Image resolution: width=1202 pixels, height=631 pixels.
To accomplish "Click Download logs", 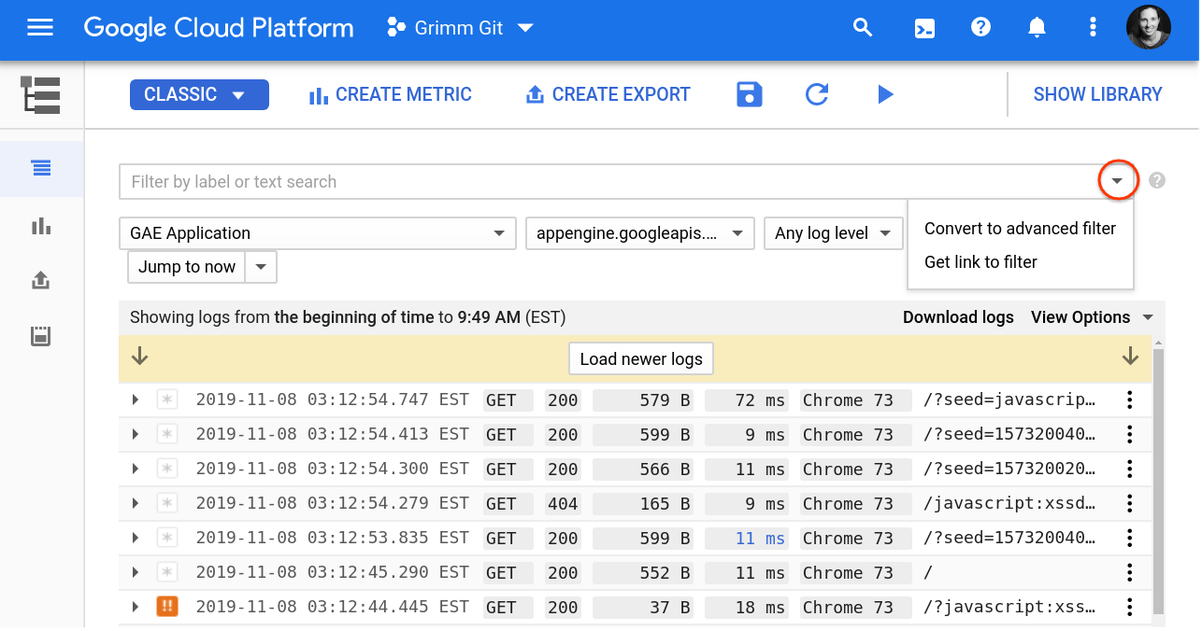I will pos(958,317).
